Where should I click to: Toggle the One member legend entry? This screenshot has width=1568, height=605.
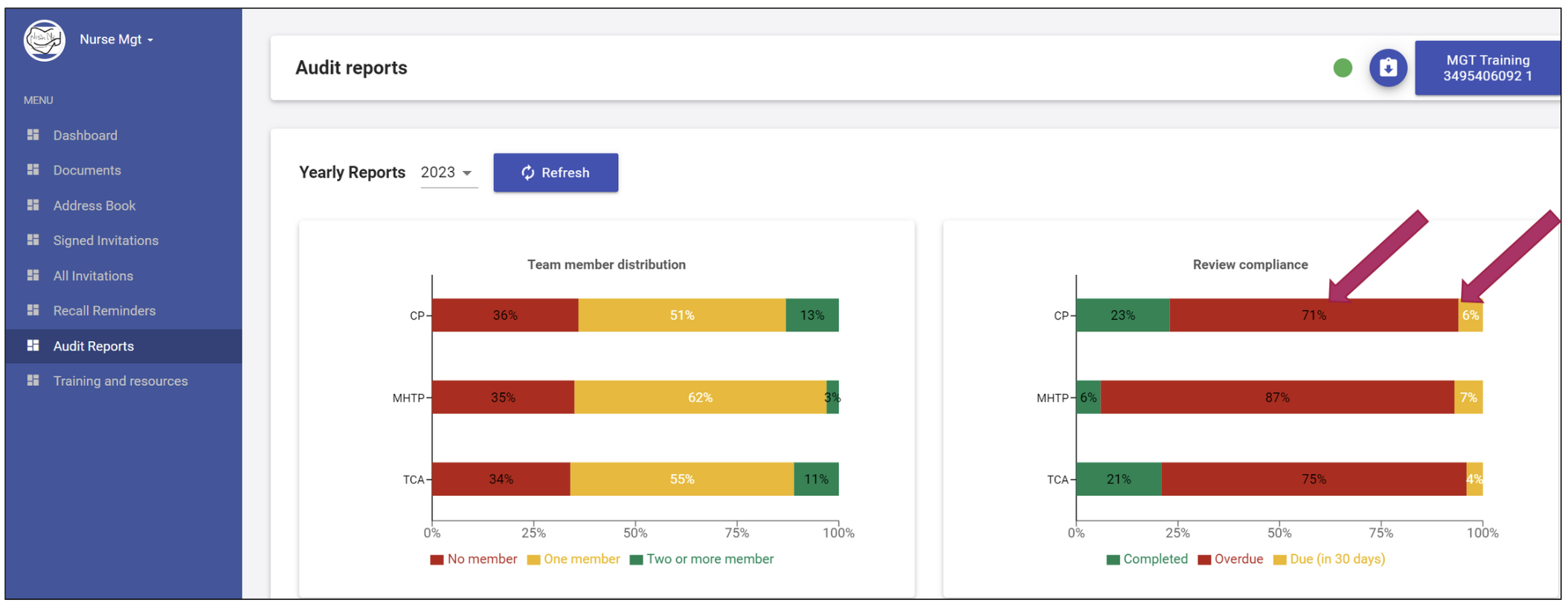click(573, 559)
